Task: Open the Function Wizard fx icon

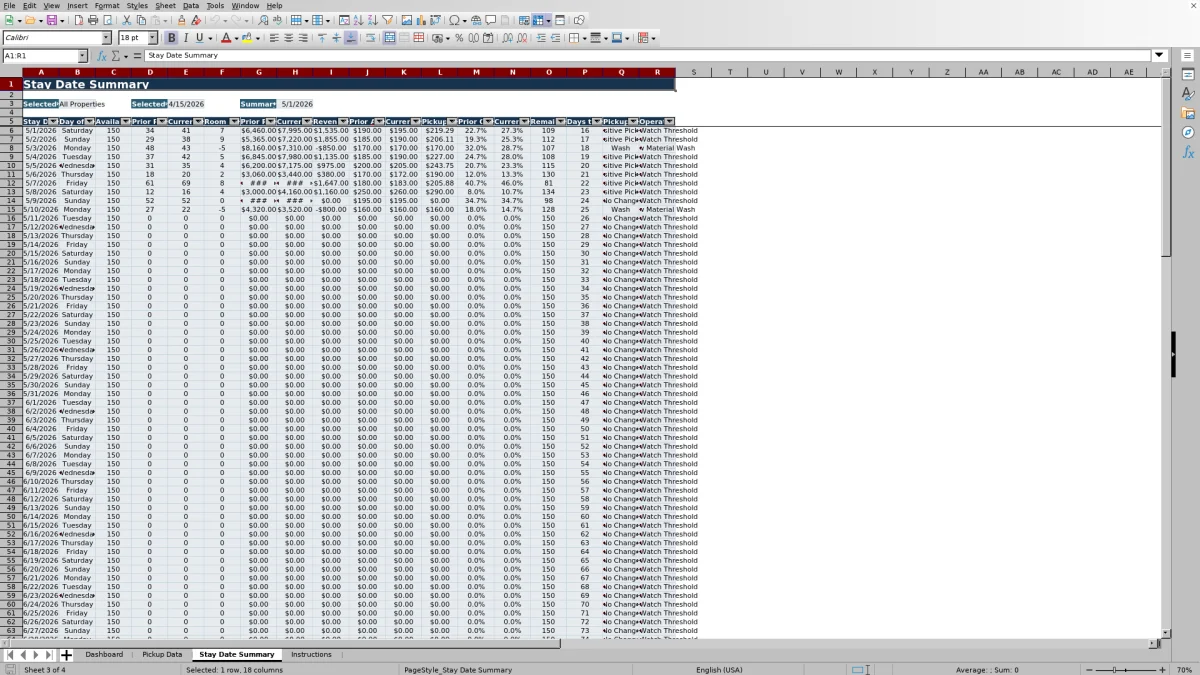Action: click(101, 56)
